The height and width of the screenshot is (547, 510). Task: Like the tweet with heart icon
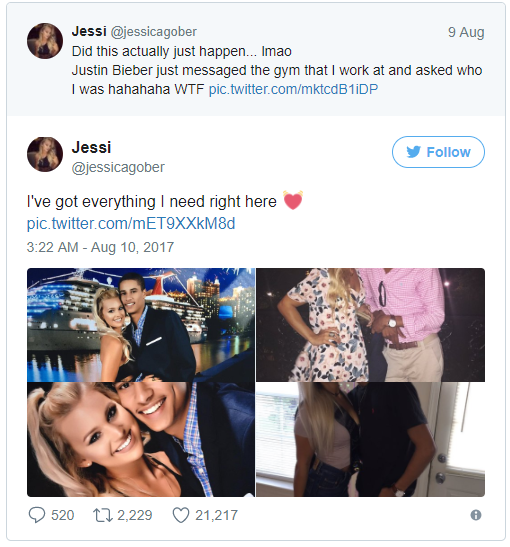coord(181,515)
